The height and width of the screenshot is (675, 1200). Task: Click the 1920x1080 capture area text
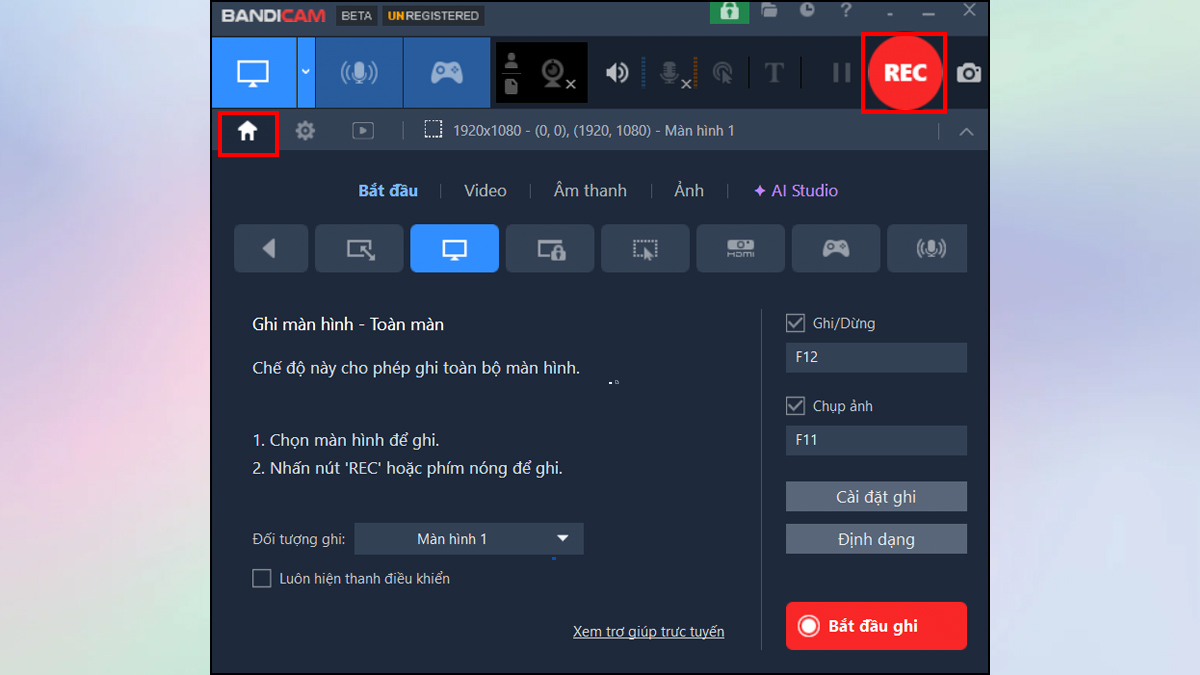click(594, 131)
